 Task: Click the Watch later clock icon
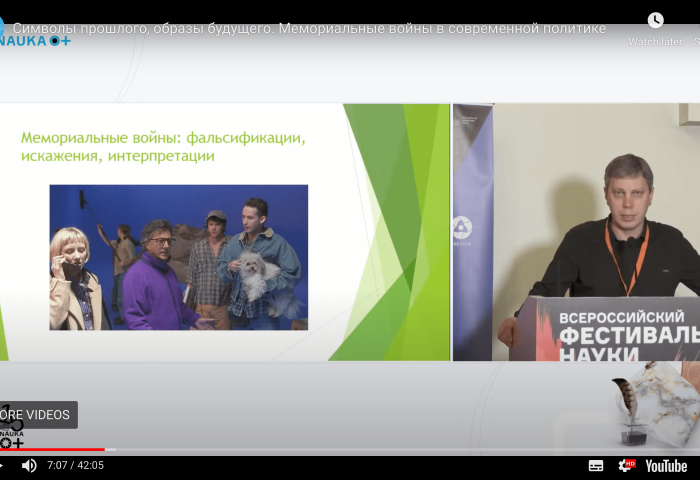[x=655, y=21]
